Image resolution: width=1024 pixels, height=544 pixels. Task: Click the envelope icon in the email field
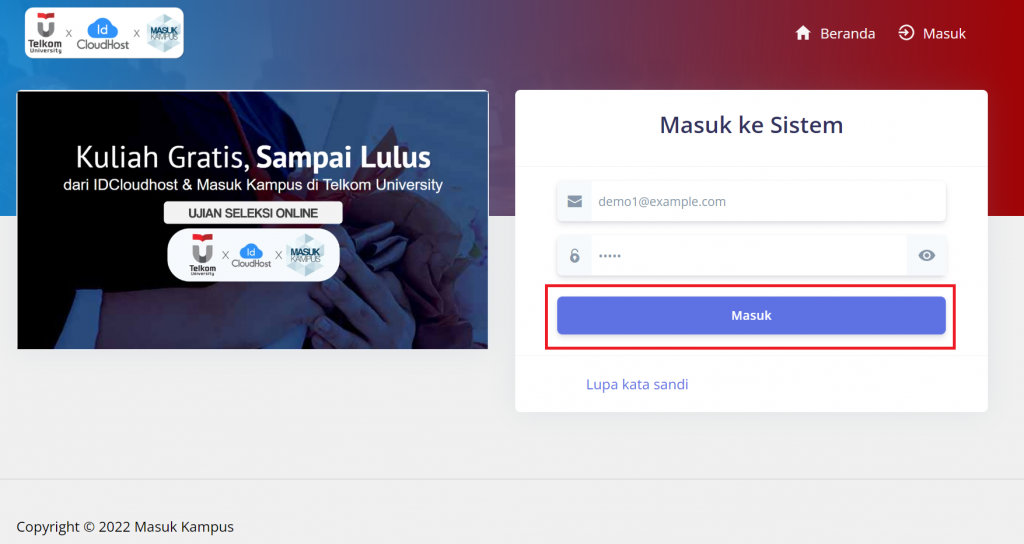click(x=574, y=201)
